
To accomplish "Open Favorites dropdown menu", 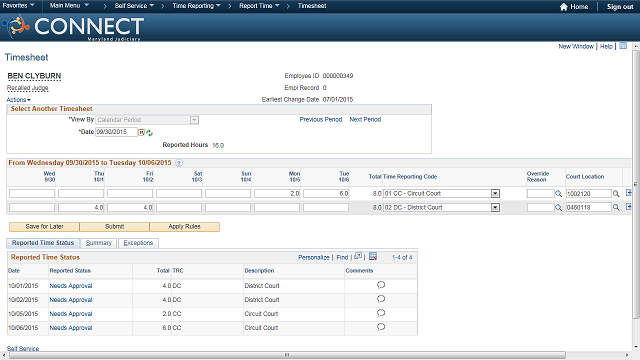I will point(18,6).
